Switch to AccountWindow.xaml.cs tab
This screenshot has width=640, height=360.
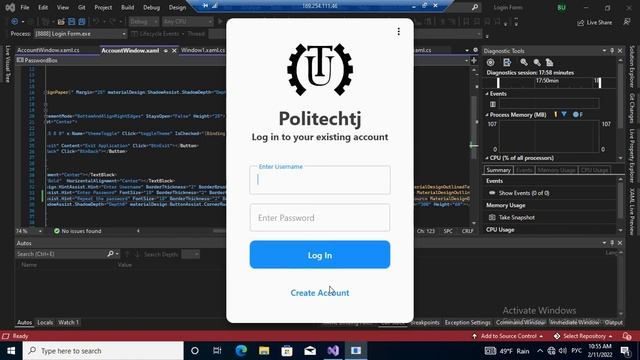pos(49,50)
